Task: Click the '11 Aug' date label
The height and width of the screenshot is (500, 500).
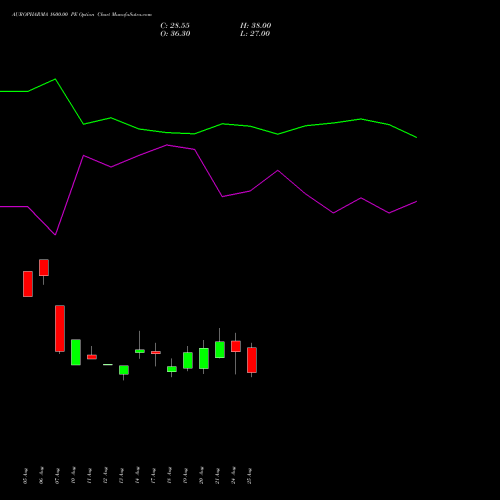Action: 90,476
